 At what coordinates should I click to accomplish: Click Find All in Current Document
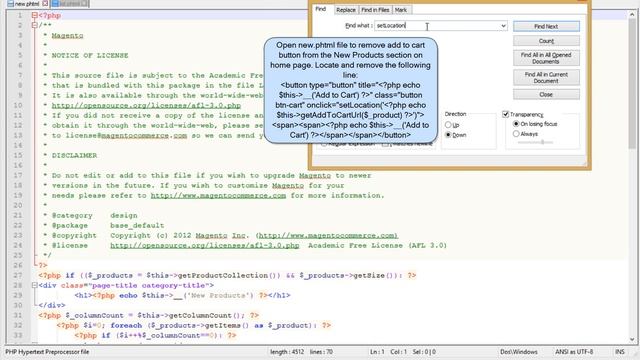click(546, 78)
